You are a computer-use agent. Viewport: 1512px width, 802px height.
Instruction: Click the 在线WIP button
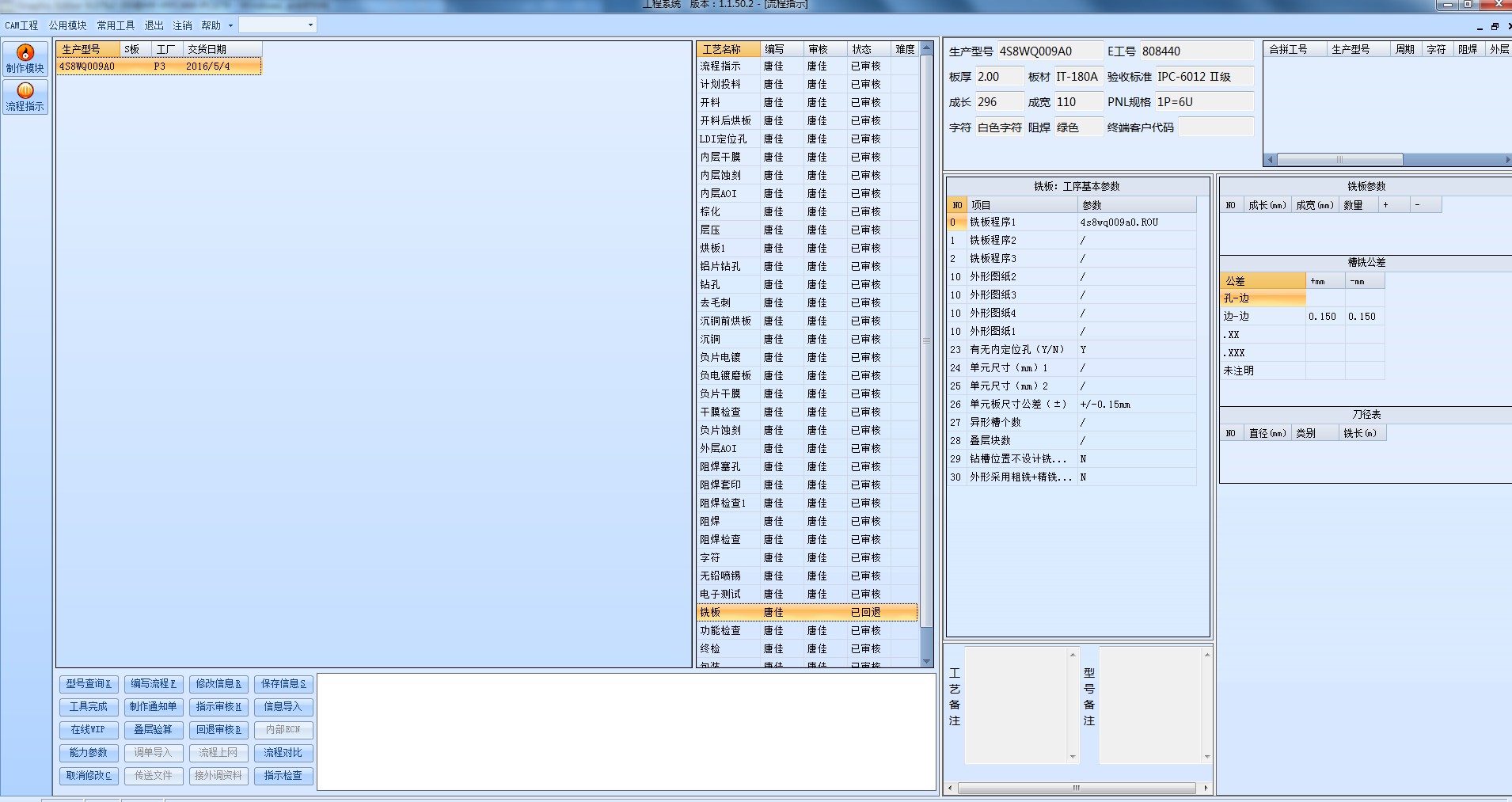pos(89,730)
